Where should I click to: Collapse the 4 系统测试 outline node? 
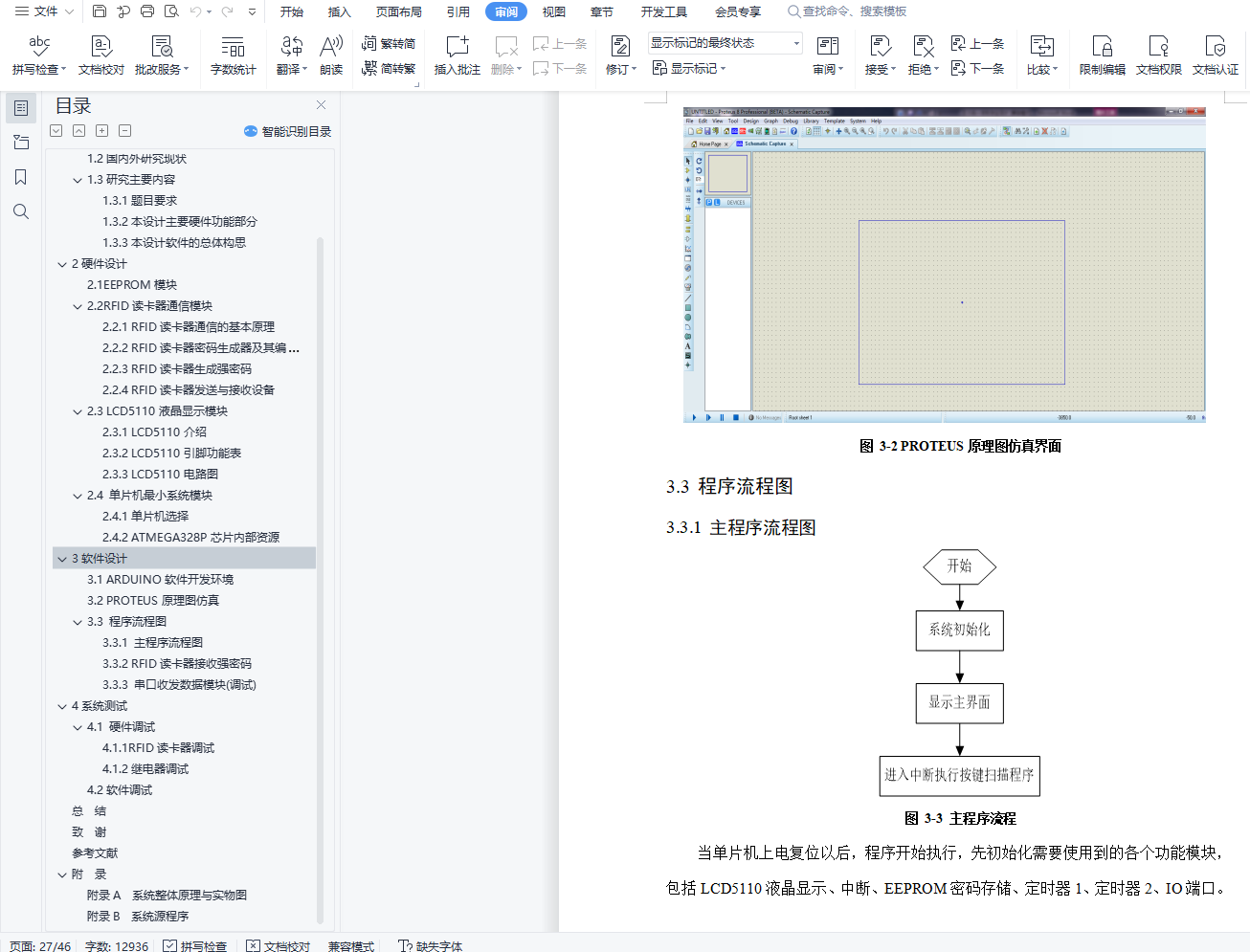(x=62, y=706)
